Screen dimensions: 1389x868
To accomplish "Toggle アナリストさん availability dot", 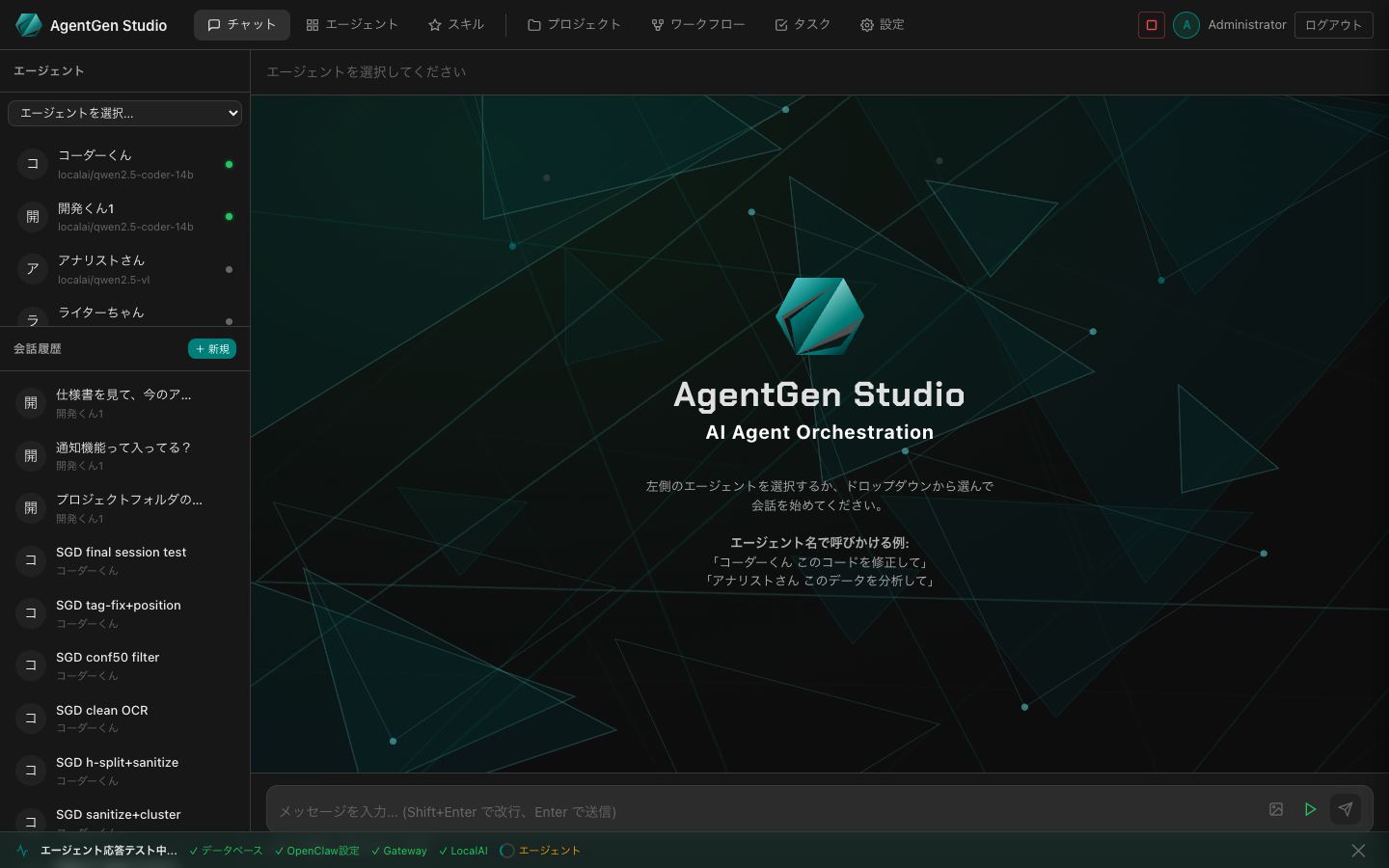I will (x=229, y=269).
